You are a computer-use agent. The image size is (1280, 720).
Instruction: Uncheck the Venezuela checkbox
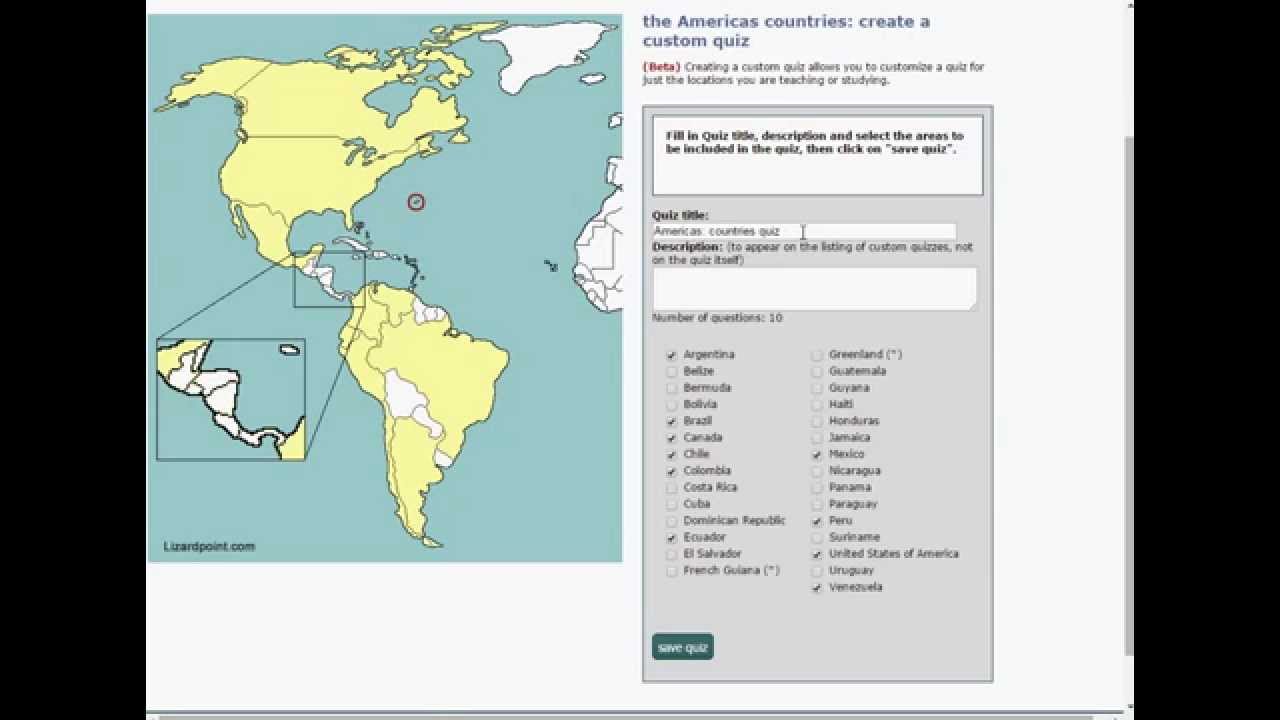(x=817, y=588)
